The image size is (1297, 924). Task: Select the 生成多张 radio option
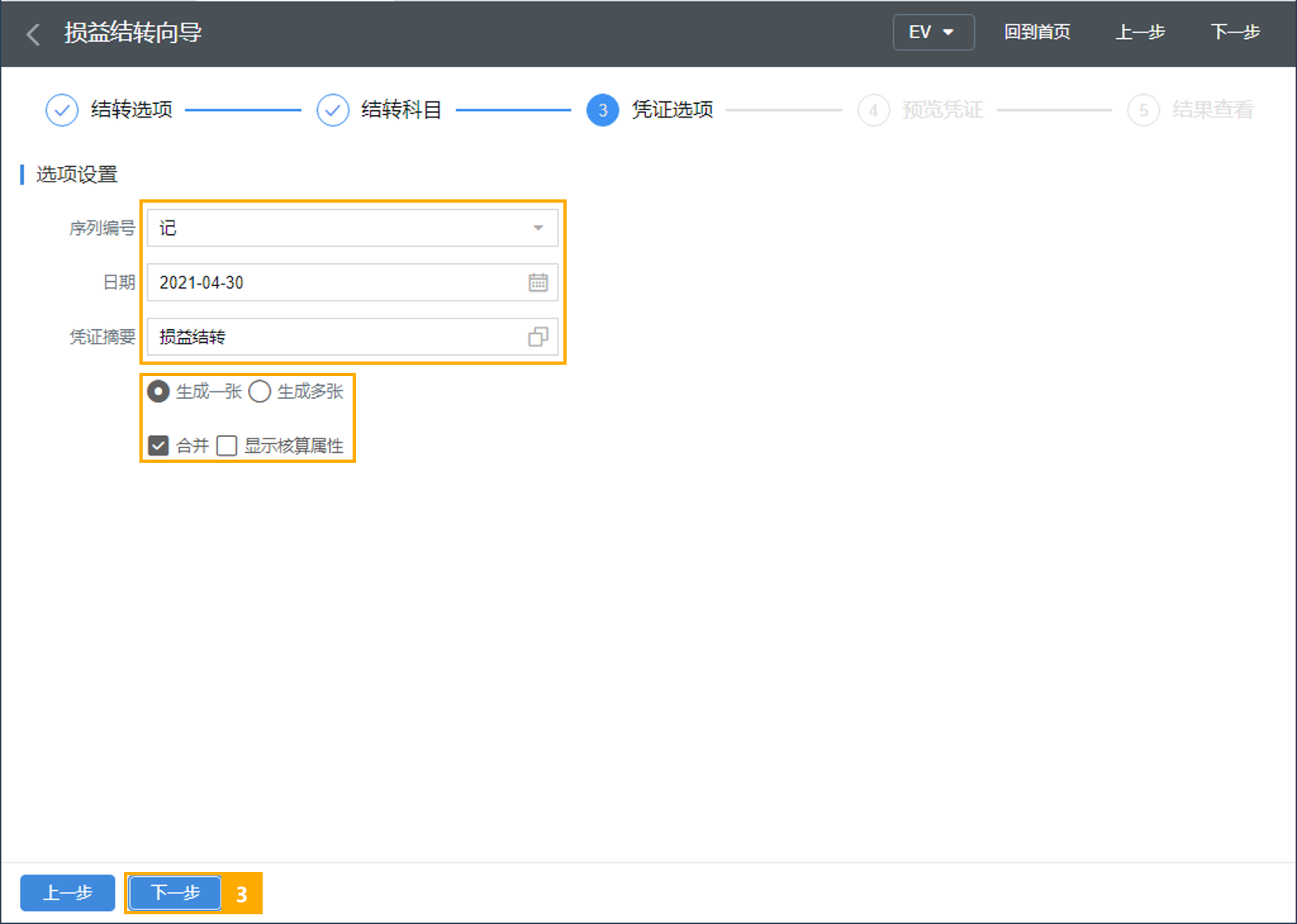(259, 391)
